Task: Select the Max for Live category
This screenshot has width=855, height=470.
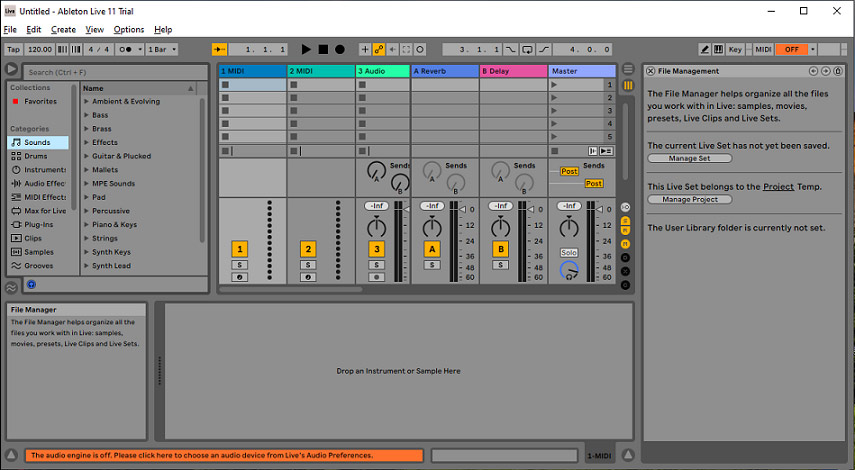Action: coord(38,210)
